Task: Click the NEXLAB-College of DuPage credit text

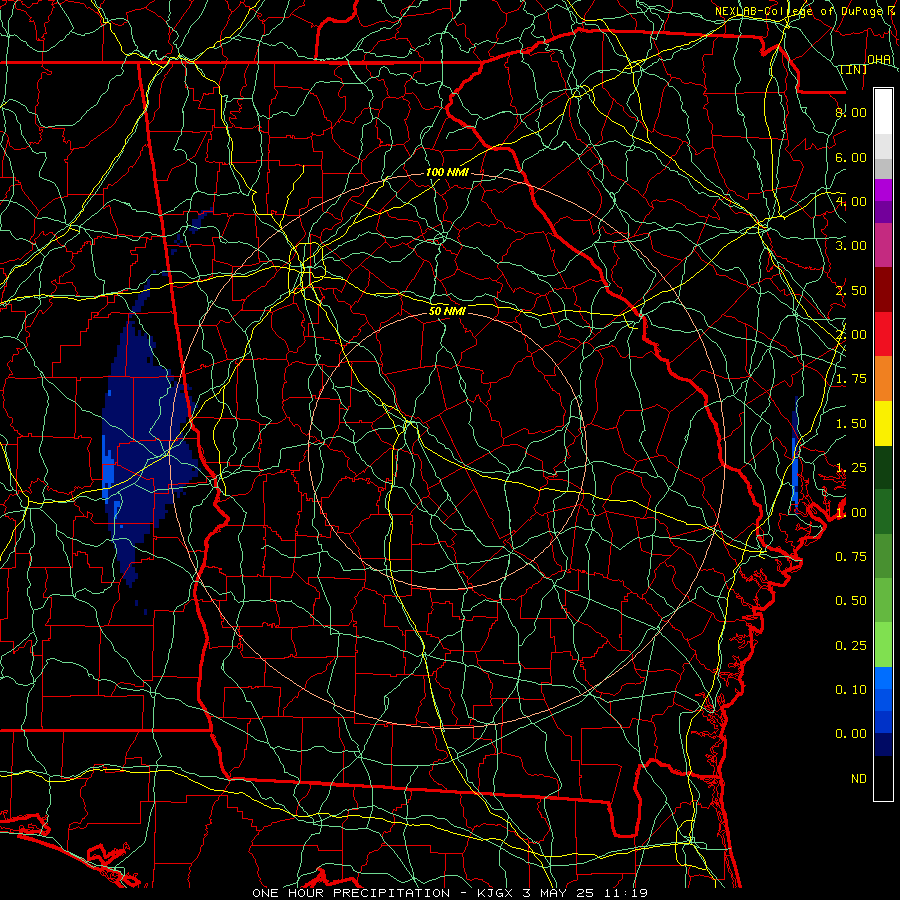Action: 798,11
